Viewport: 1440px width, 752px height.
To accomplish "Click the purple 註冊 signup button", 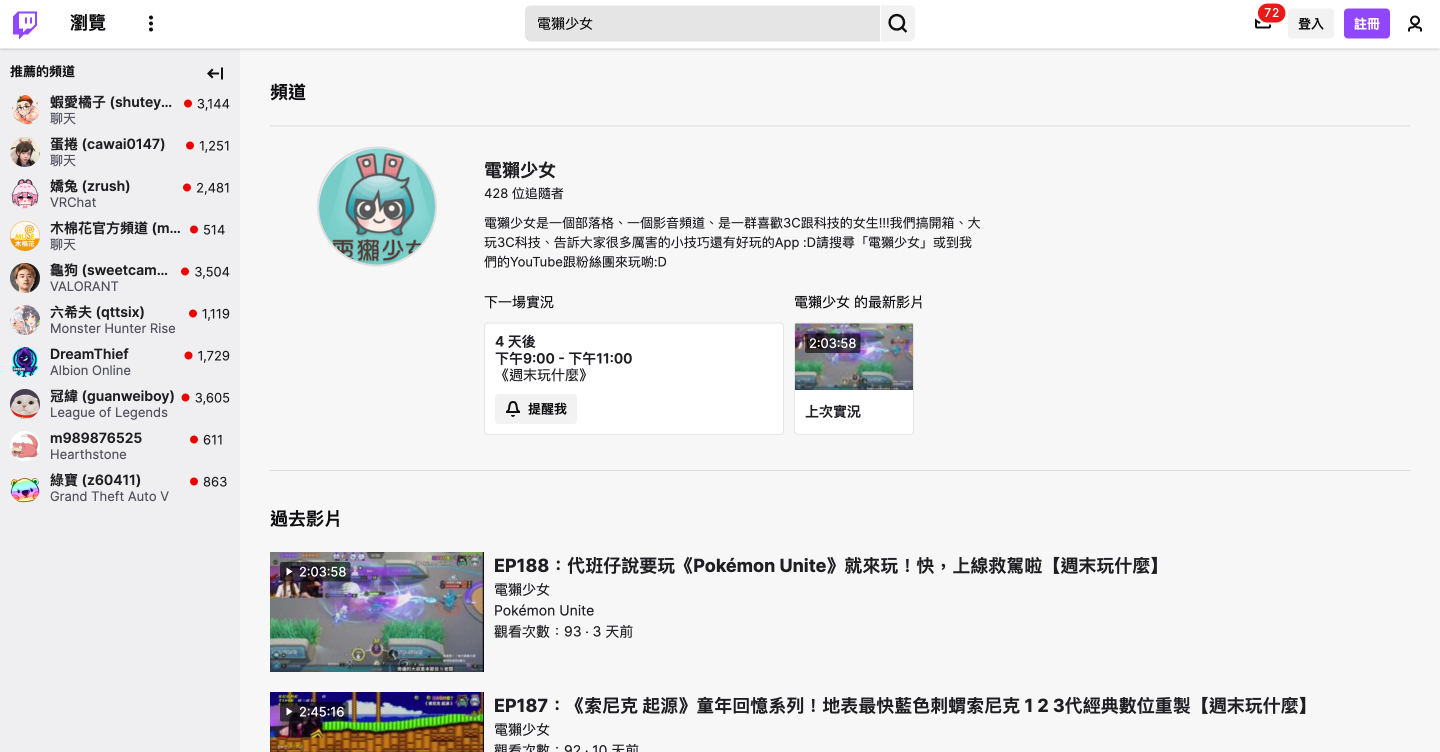I will [x=1366, y=22].
